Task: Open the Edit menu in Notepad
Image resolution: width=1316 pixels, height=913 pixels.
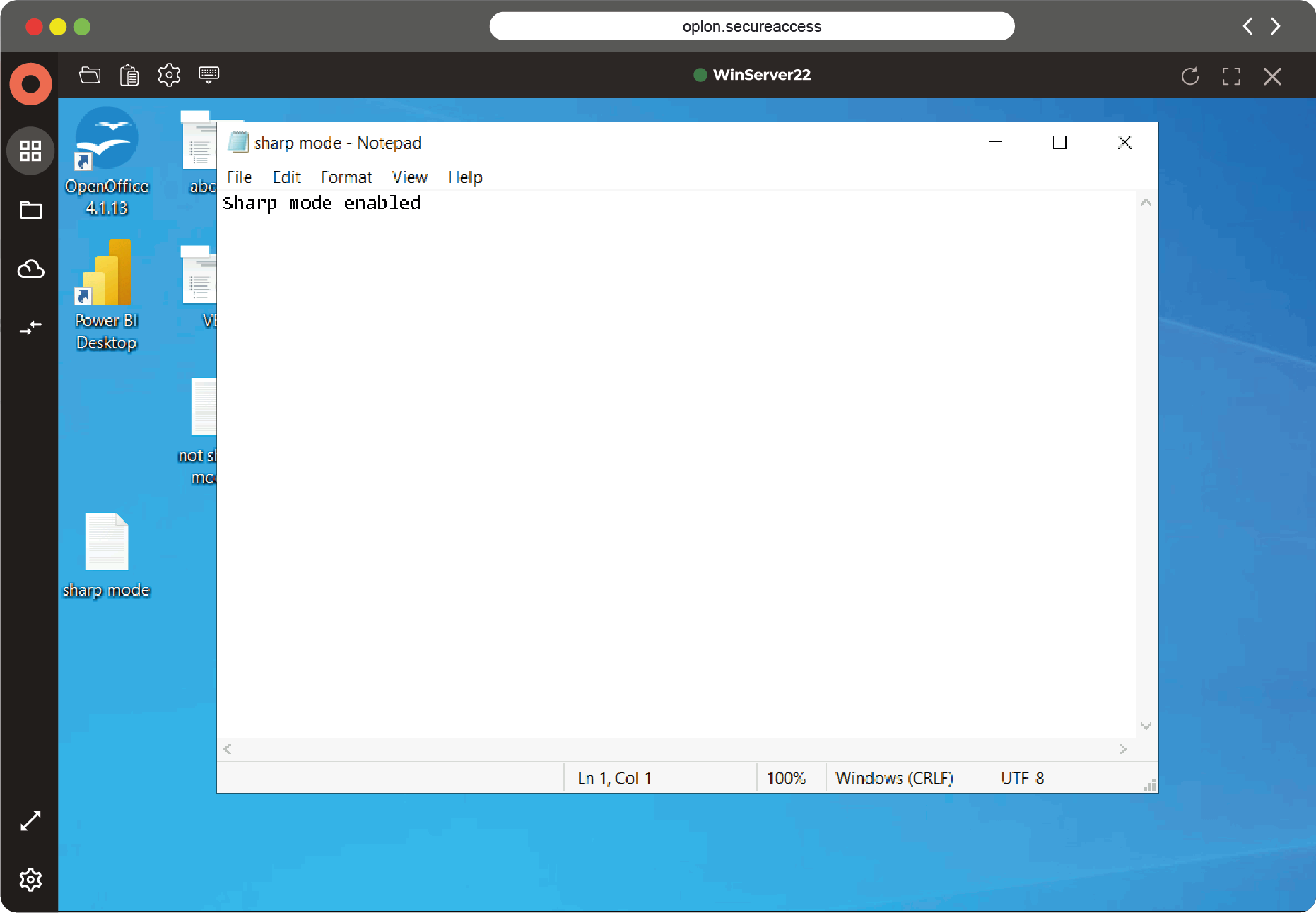Action: [286, 177]
